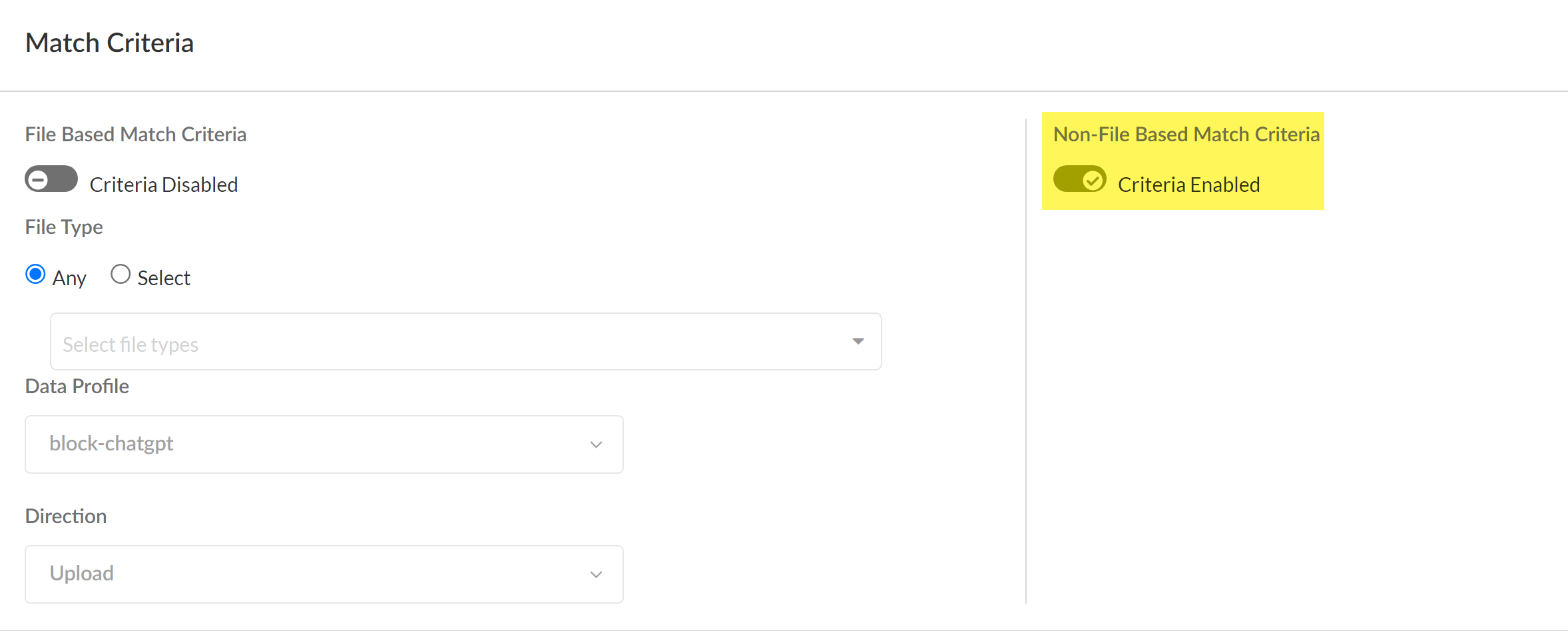Click the chevron icon in Data Profile box
The image size is (1568, 631).
tap(596, 444)
